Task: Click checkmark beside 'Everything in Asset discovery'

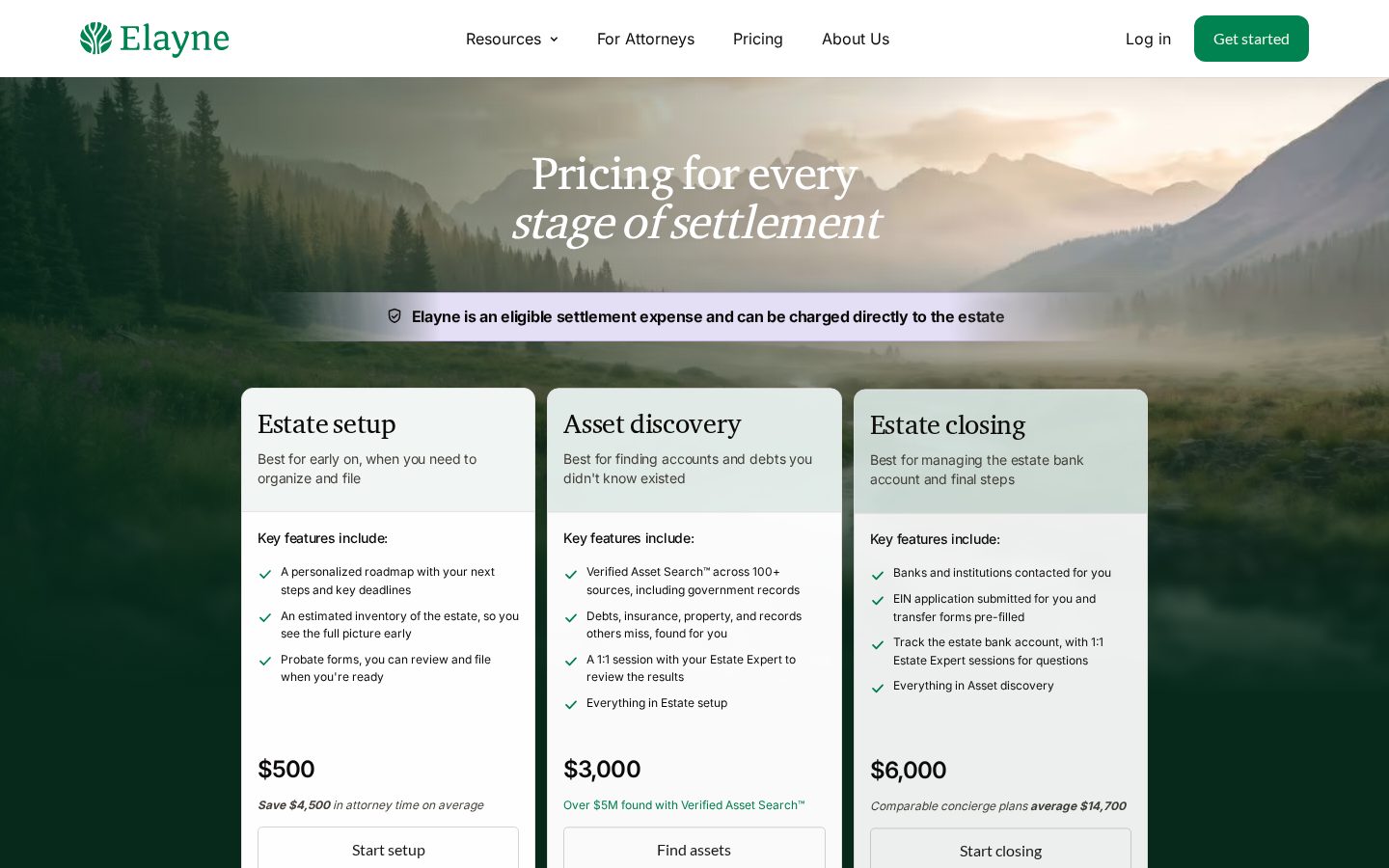Action: click(x=878, y=688)
